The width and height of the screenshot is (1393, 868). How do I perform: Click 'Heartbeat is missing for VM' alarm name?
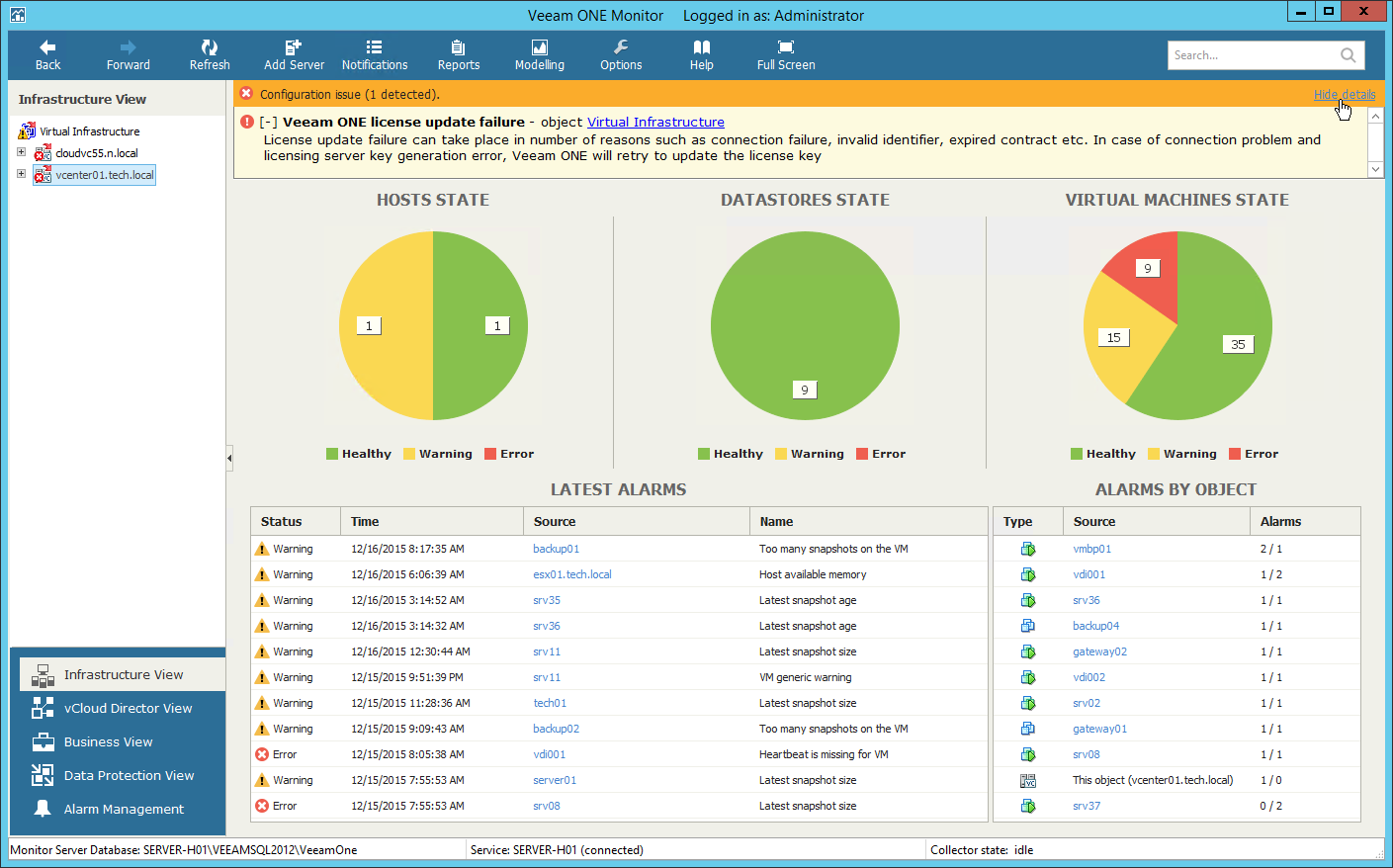click(824, 754)
